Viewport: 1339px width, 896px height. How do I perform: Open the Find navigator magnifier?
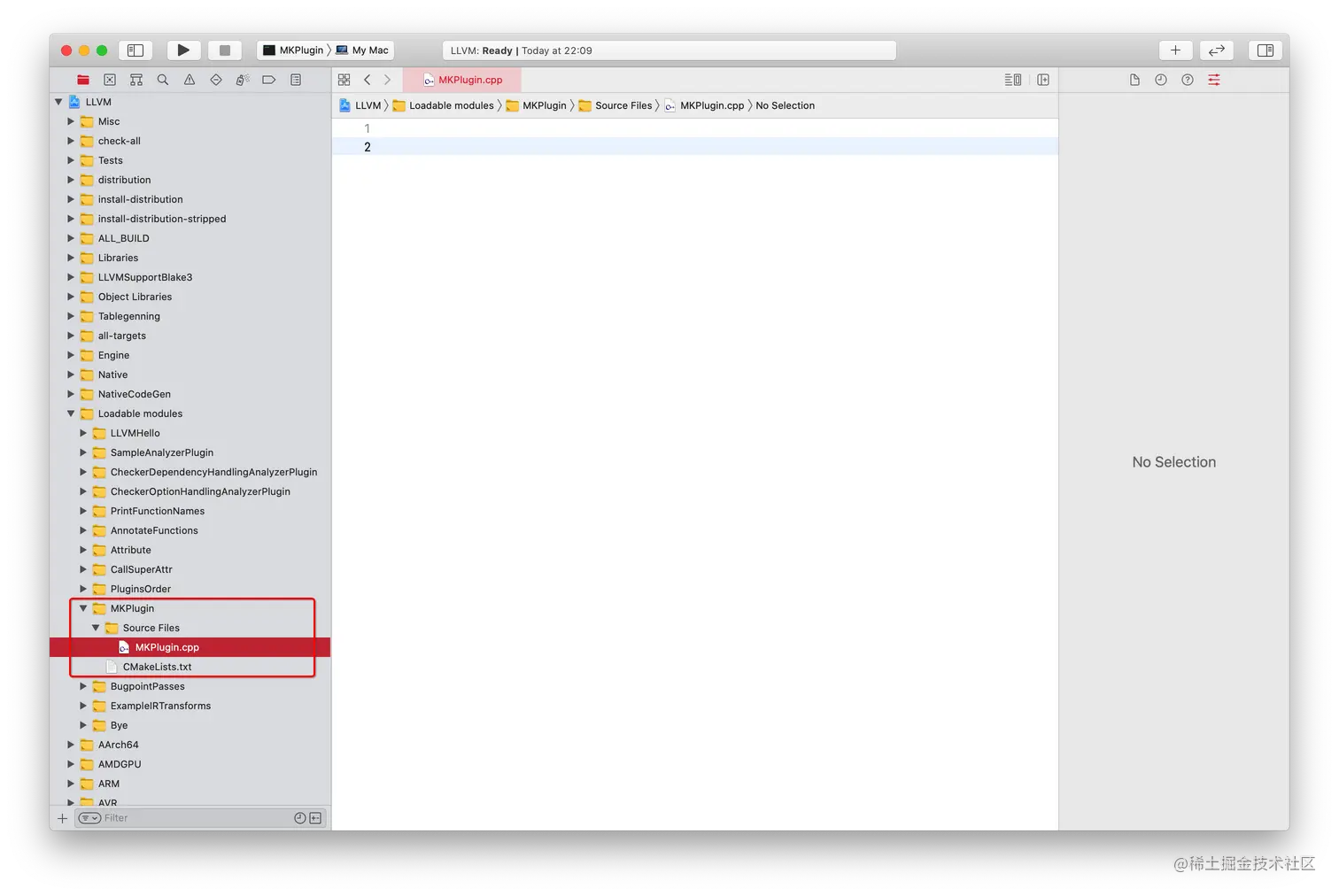coord(163,80)
